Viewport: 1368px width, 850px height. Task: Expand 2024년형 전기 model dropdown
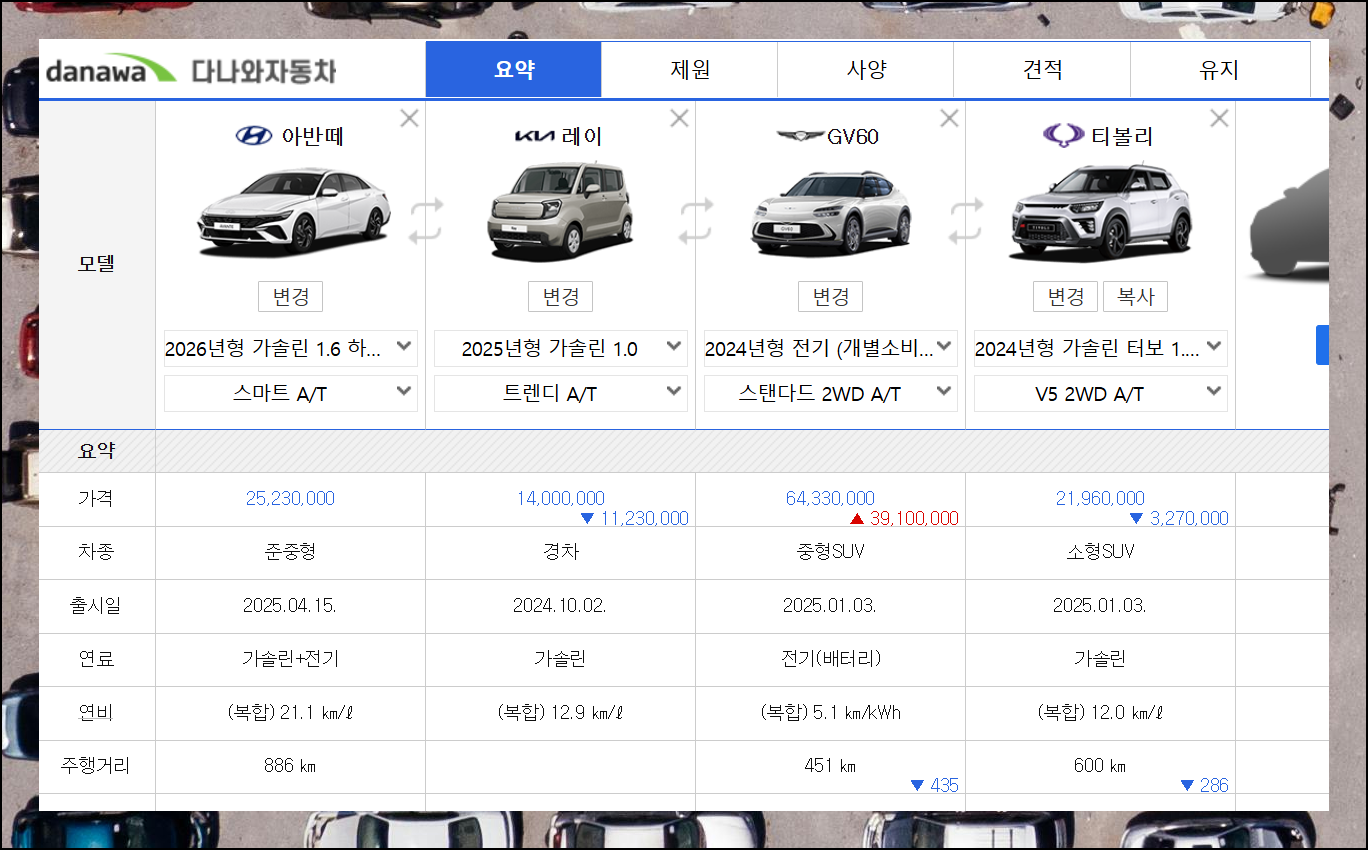click(831, 349)
